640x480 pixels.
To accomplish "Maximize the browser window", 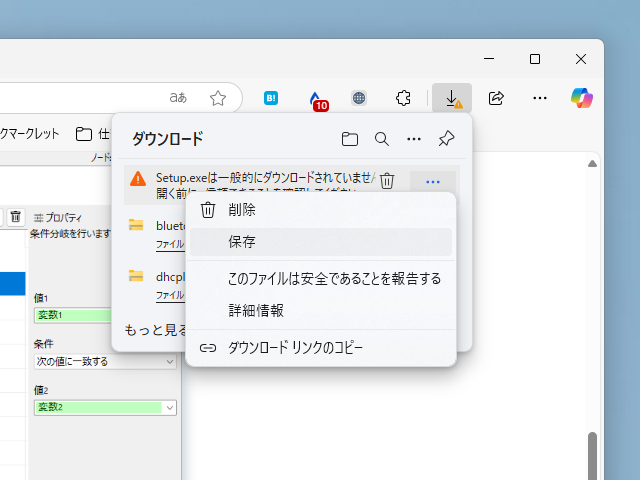I will point(535,59).
